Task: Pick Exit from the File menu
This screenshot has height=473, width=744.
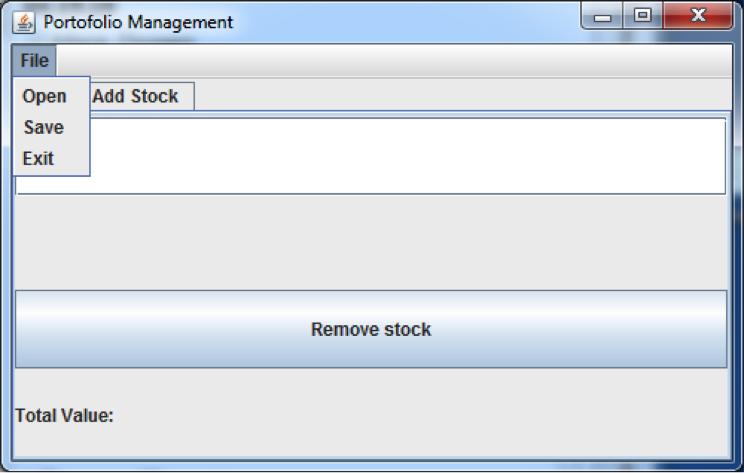Action: coord(39,158)
